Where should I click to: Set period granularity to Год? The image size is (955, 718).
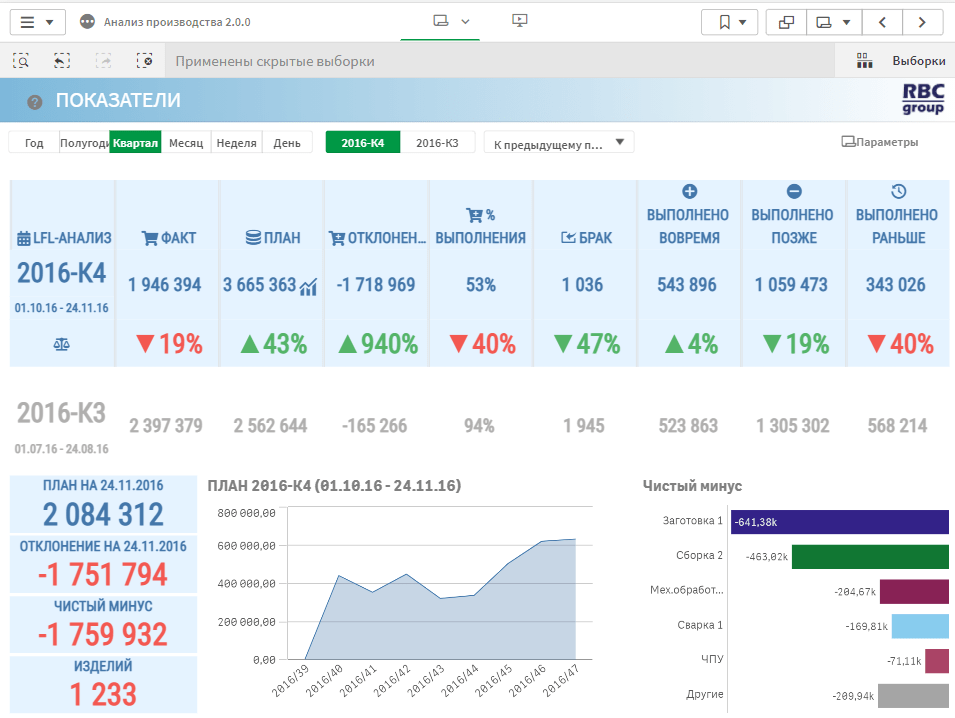pos(34,143)
